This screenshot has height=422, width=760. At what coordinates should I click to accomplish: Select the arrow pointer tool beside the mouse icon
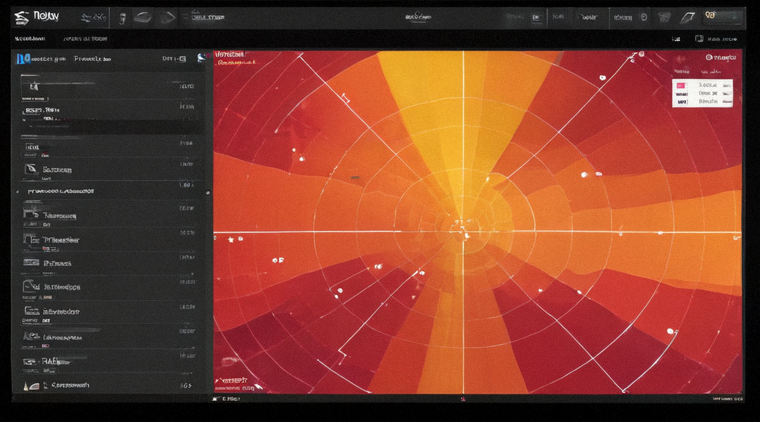click(x=167, y=18)
